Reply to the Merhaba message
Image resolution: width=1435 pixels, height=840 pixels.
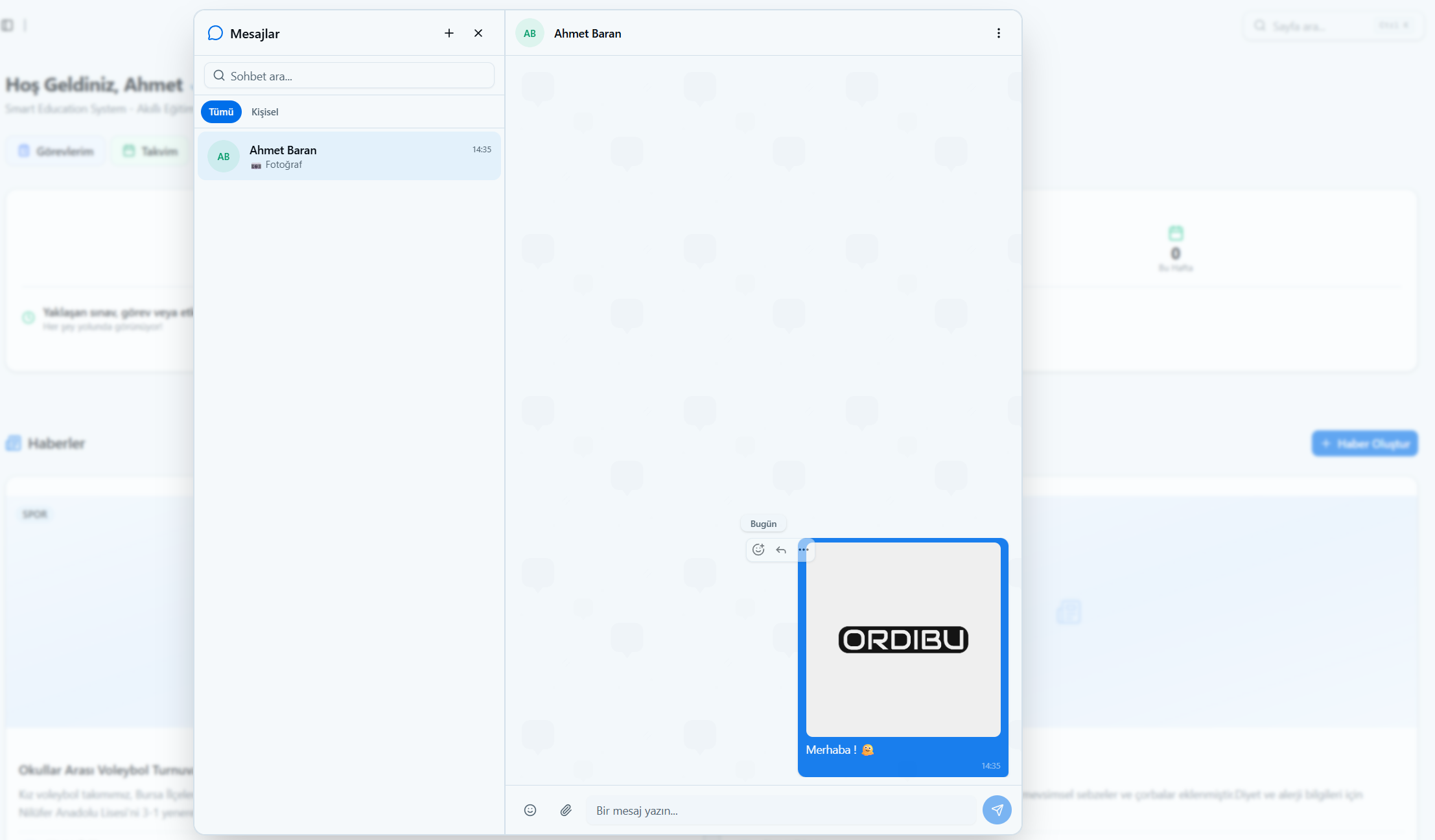781,550
